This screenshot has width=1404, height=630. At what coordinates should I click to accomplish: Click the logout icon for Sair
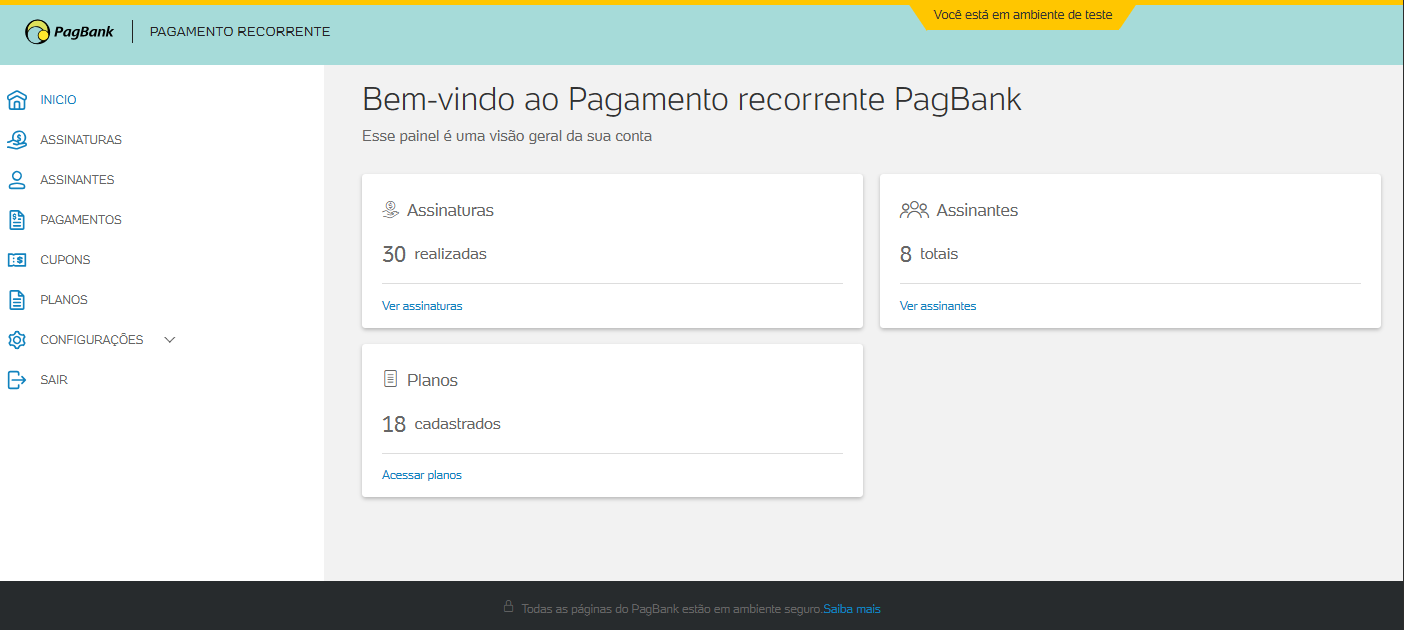(x=16, y=380)
